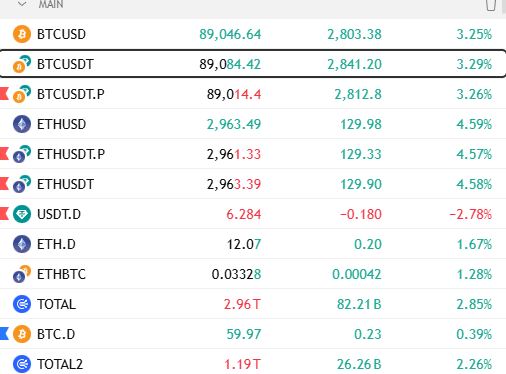Viewport: 506px width, 374px height.
Task: Click the red flag on USDT.D row
Action: (4, 214)
